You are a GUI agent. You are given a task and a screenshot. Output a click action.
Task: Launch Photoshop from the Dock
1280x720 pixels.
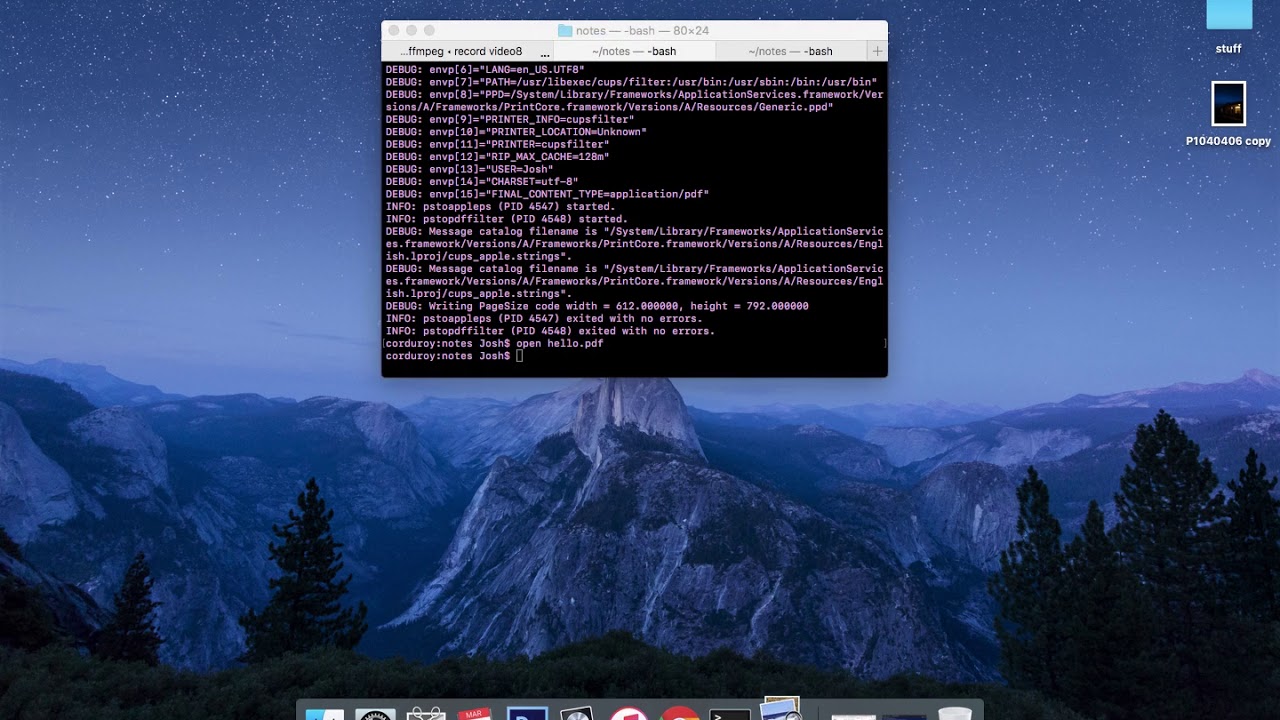526,713
